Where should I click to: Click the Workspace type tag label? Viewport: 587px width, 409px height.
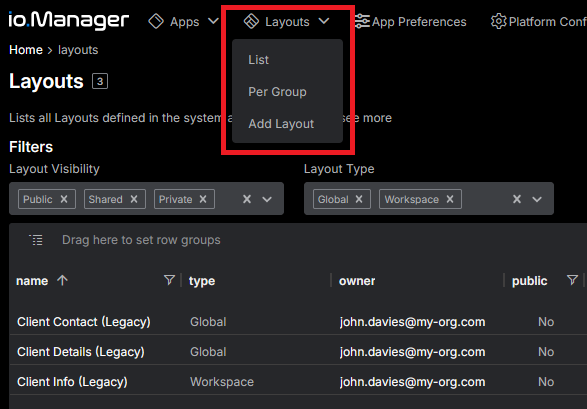412,200
